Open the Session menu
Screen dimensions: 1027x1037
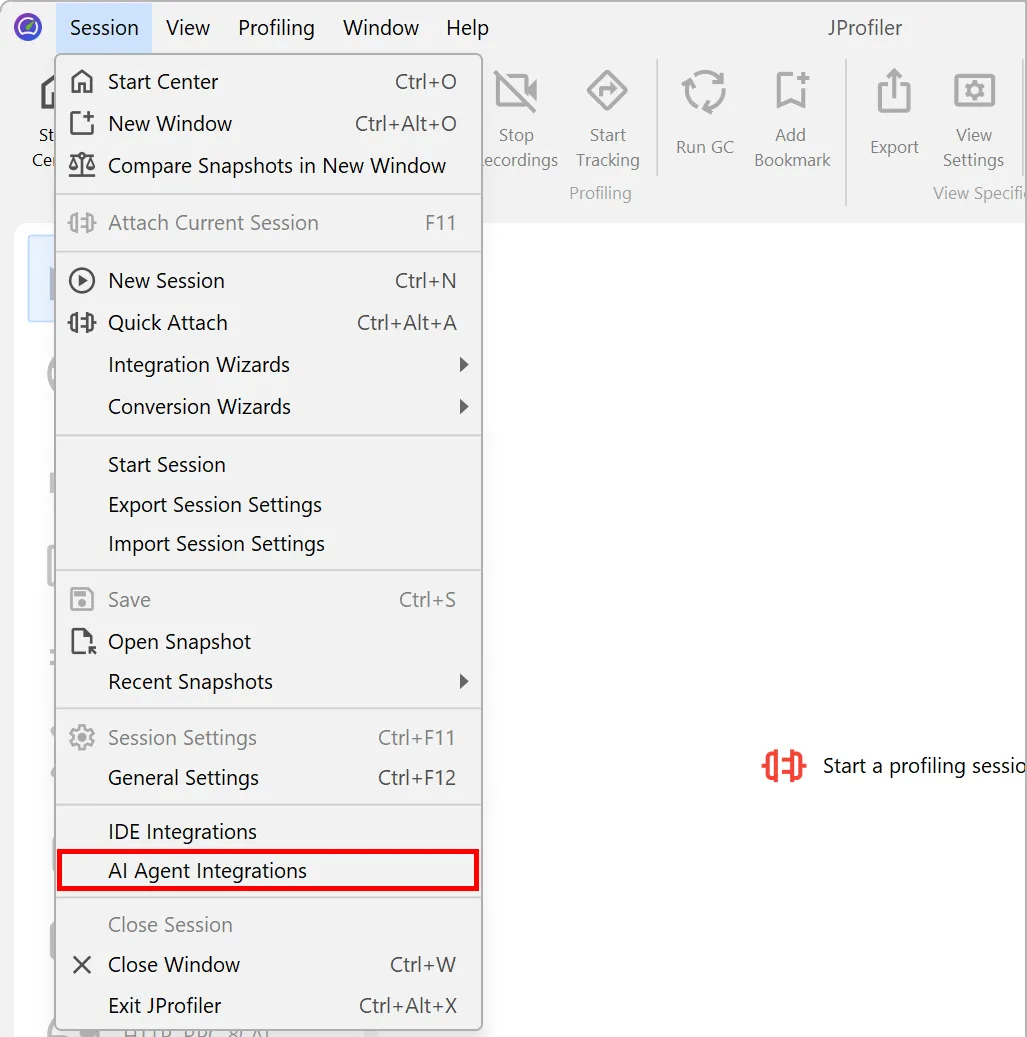(x=104, y=28)
